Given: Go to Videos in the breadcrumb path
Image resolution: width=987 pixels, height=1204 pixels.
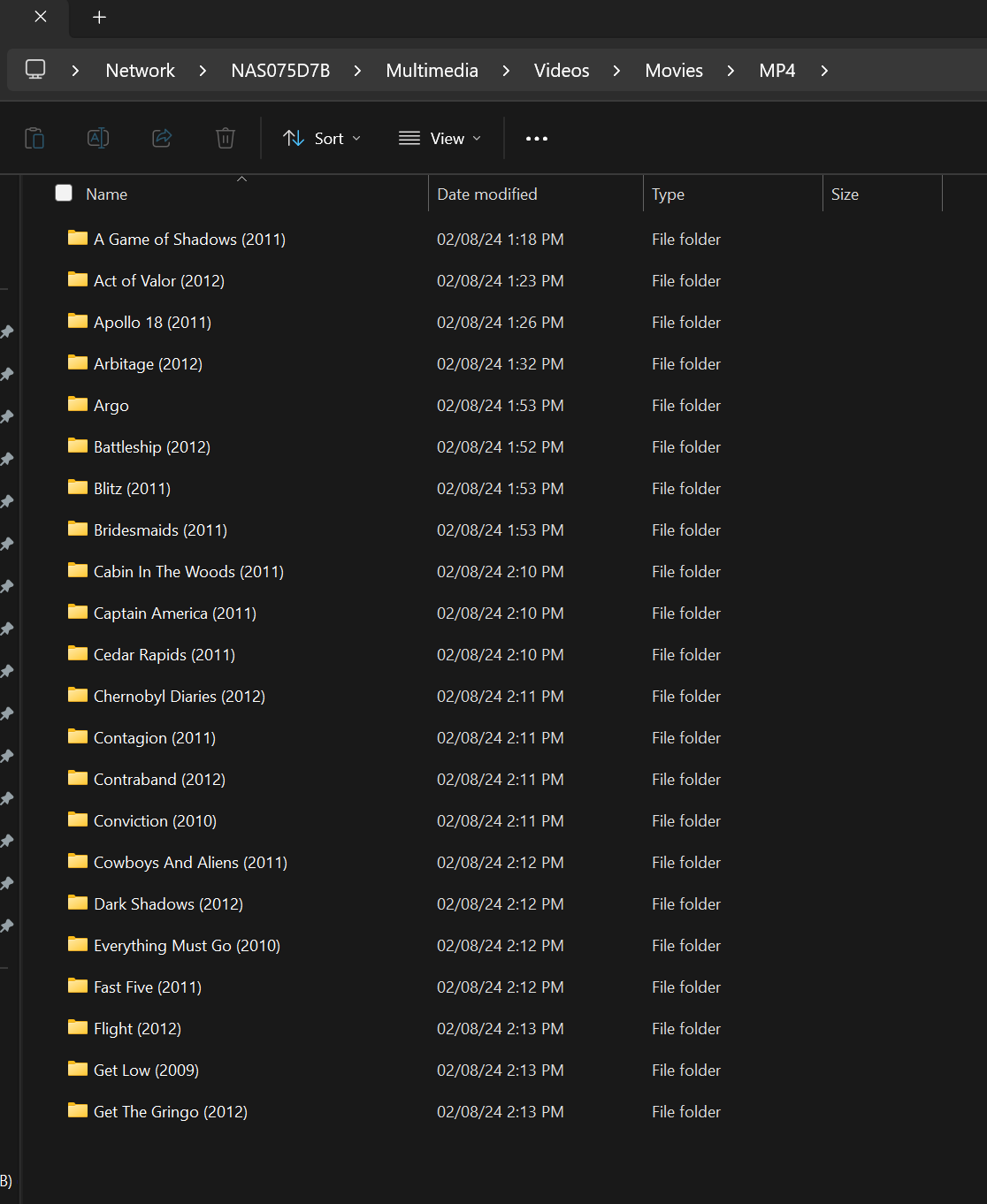Looking at the screenshot, I should click(x=561, y=71).
